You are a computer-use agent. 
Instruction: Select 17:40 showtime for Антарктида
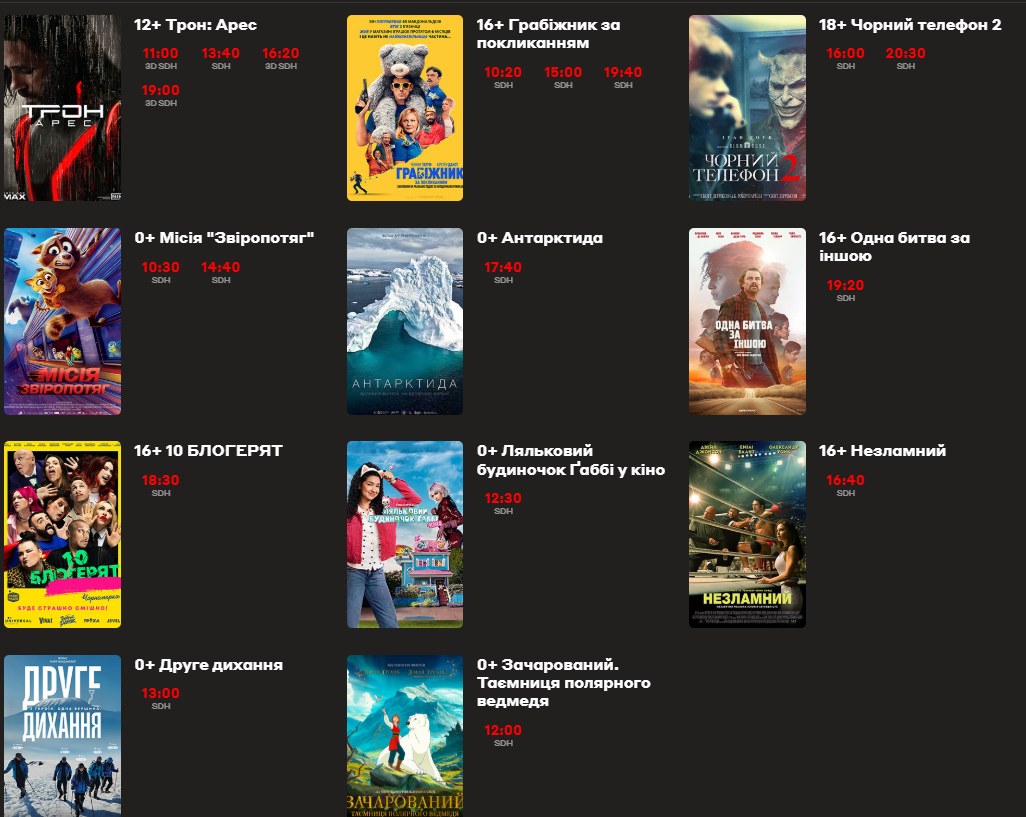tap(503, 268)
